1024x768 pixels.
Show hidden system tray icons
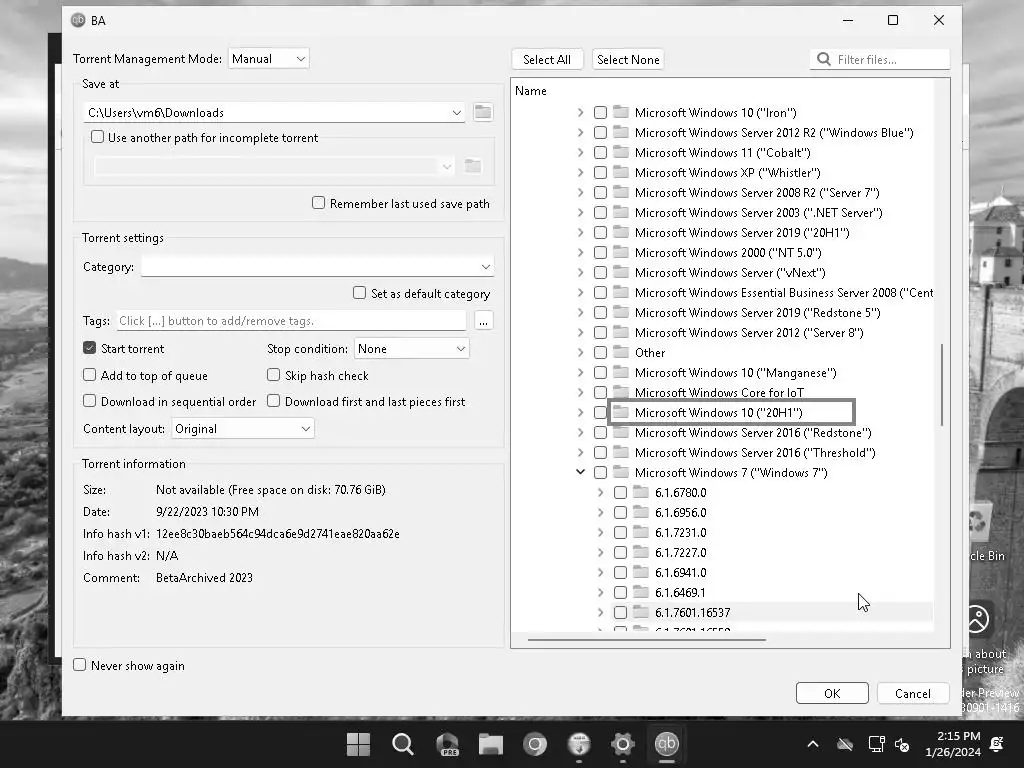(812, 744)
